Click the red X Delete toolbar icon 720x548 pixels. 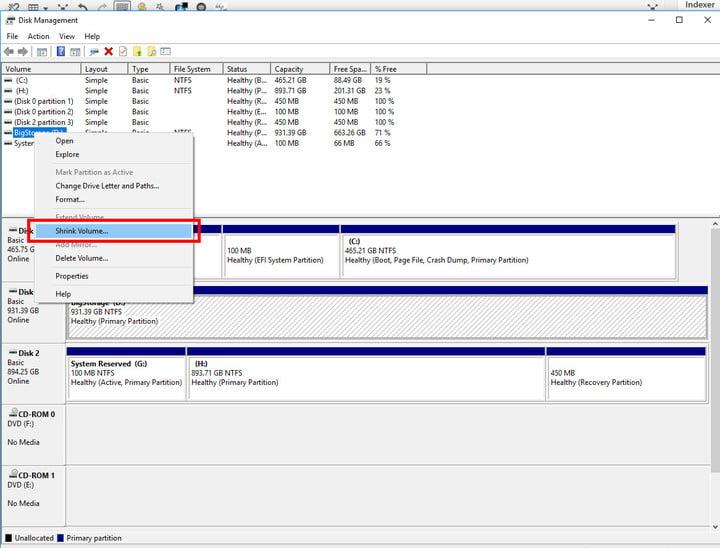point(108,51)
